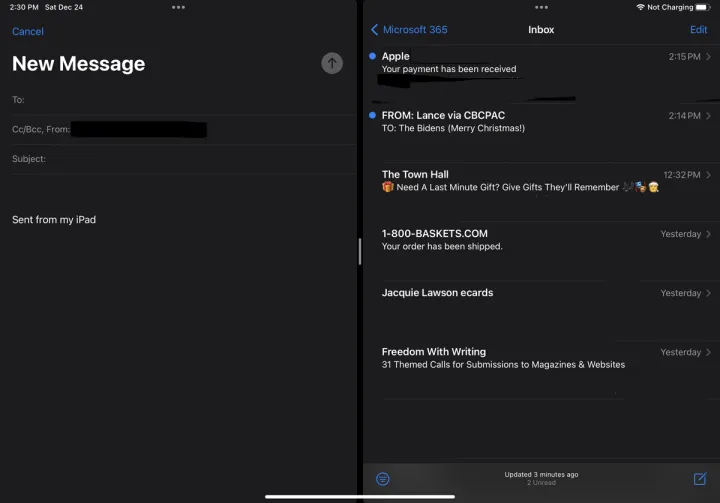The width and height of the screenshot is (720, 503).
Task: Cancel the new message draft
Action: [28, 32]
